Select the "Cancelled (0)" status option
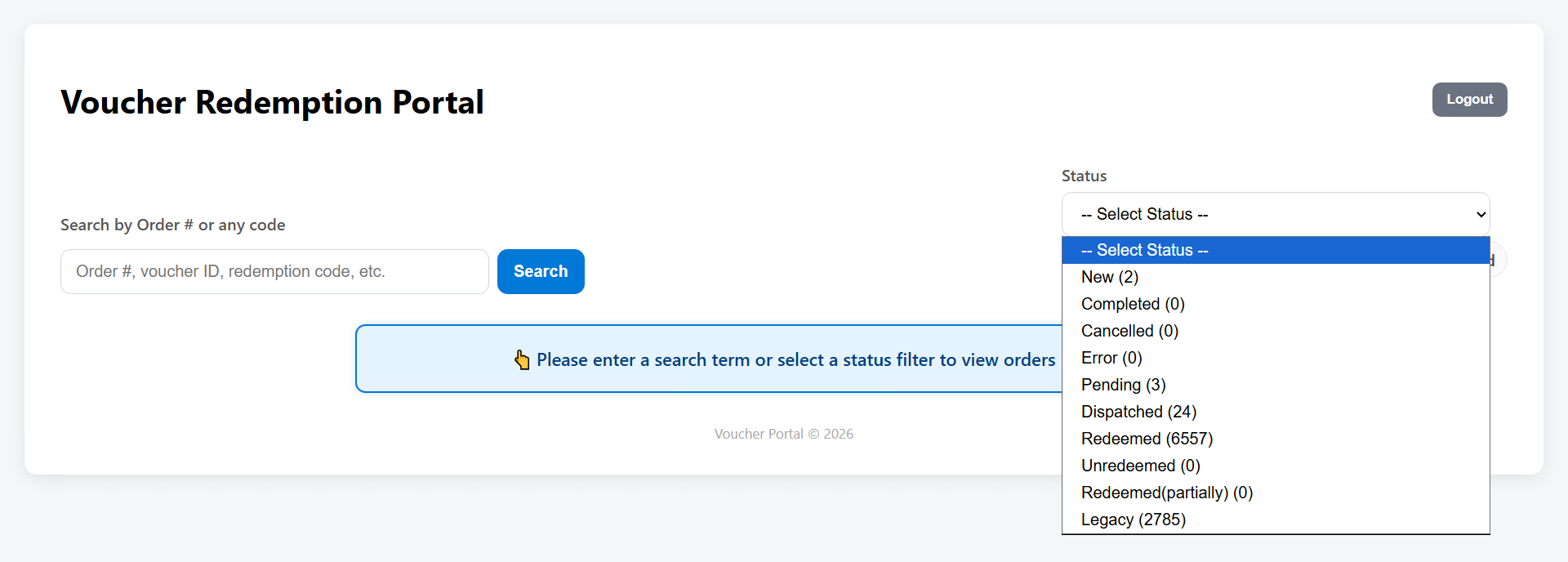 pos(1129,331)
